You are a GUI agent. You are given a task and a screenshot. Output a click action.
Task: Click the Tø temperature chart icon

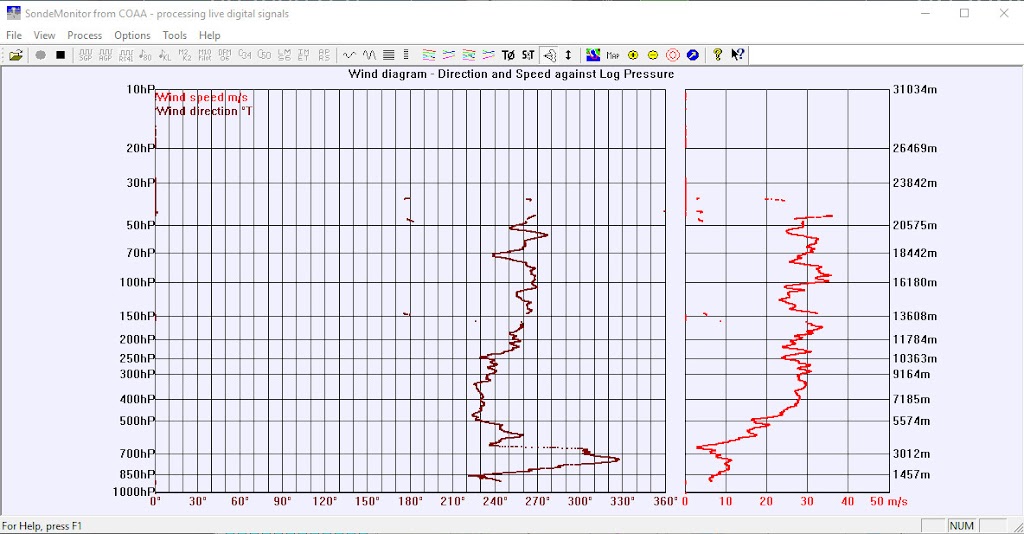[x=508, y=55]
